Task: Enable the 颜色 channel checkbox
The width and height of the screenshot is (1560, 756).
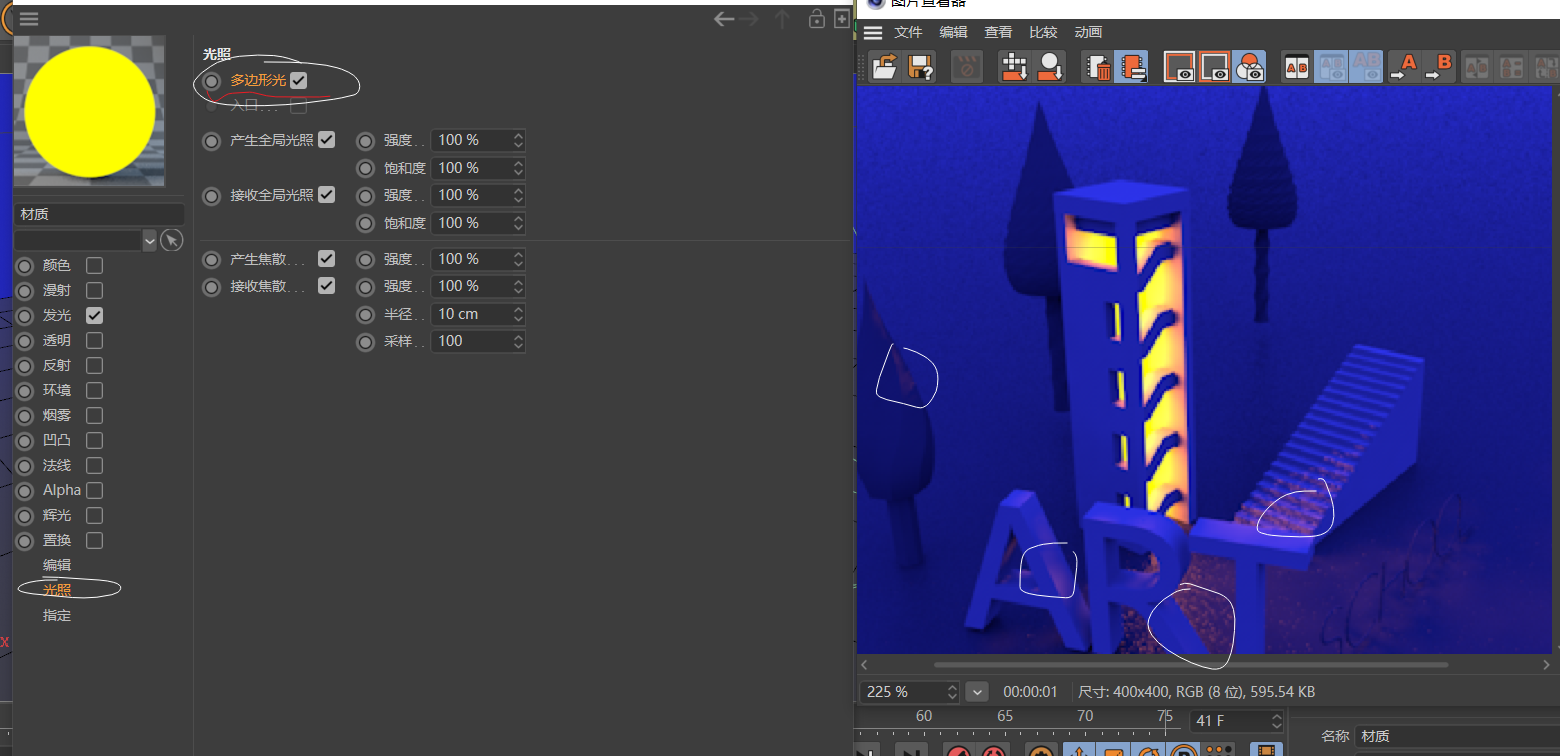Action: (94, 265)
